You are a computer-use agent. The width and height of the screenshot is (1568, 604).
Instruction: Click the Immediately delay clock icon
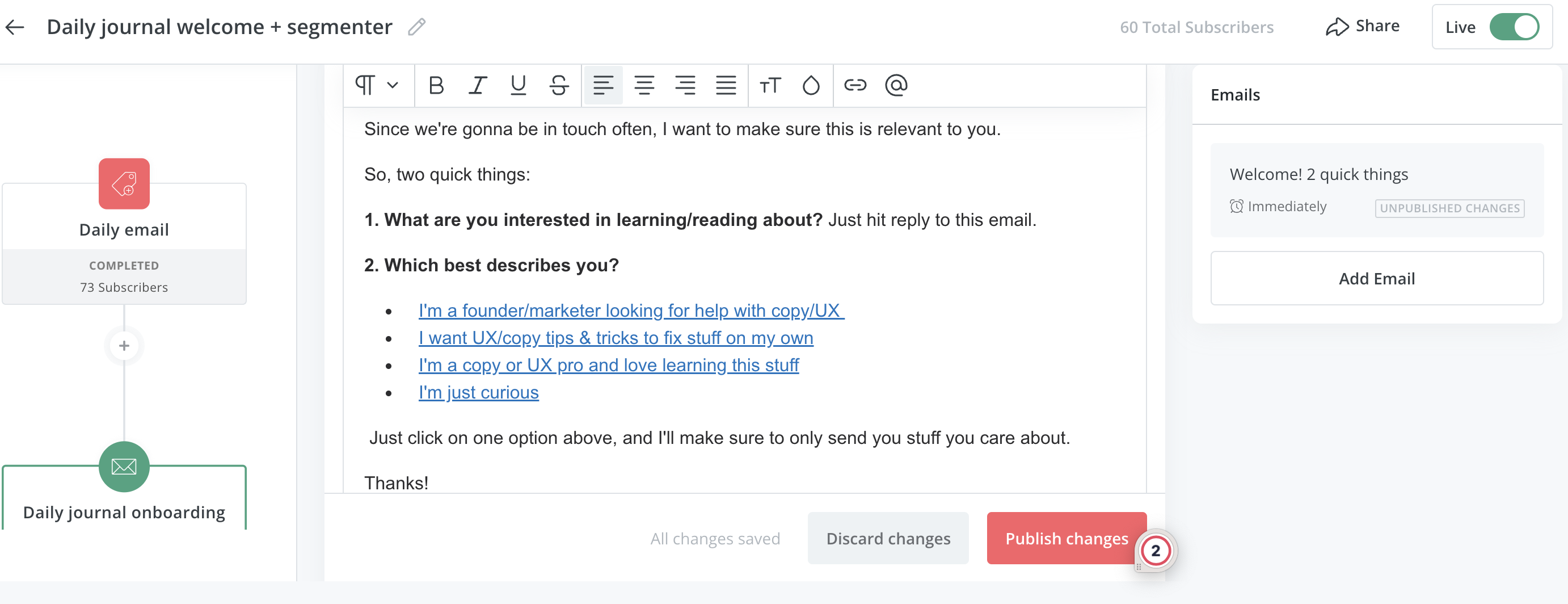[x=1236, y=207]
